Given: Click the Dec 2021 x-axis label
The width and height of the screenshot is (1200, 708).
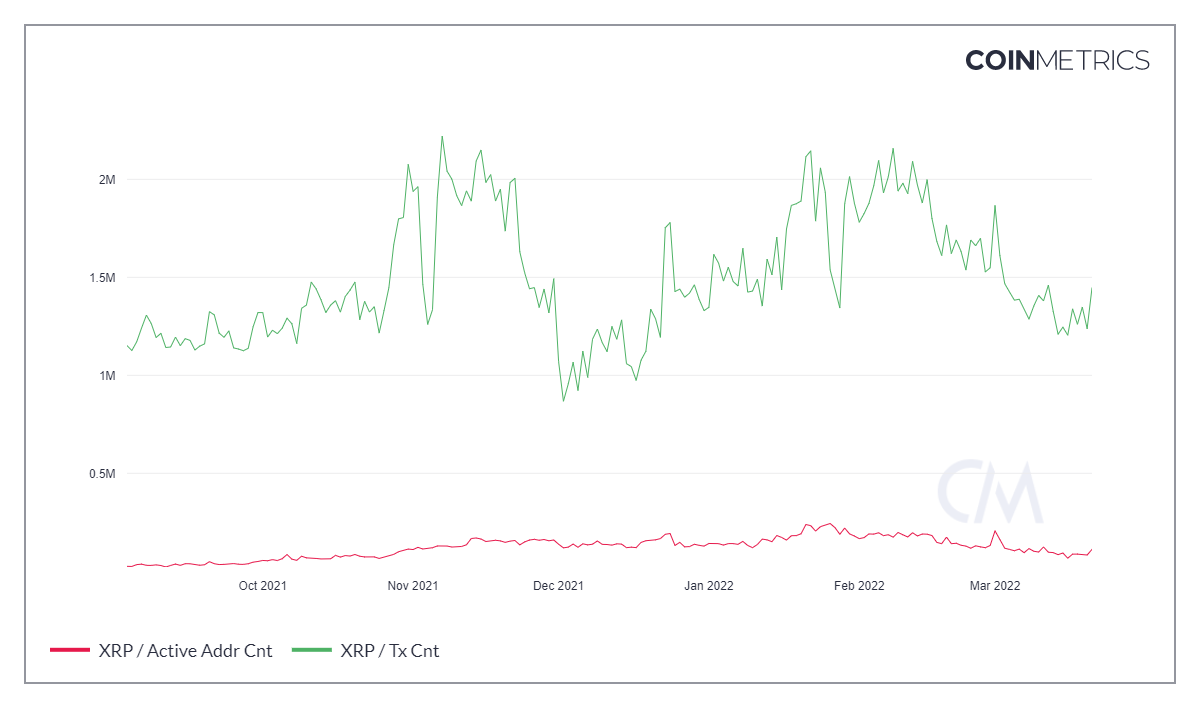Looking at the screenshot, I should 558,586.
